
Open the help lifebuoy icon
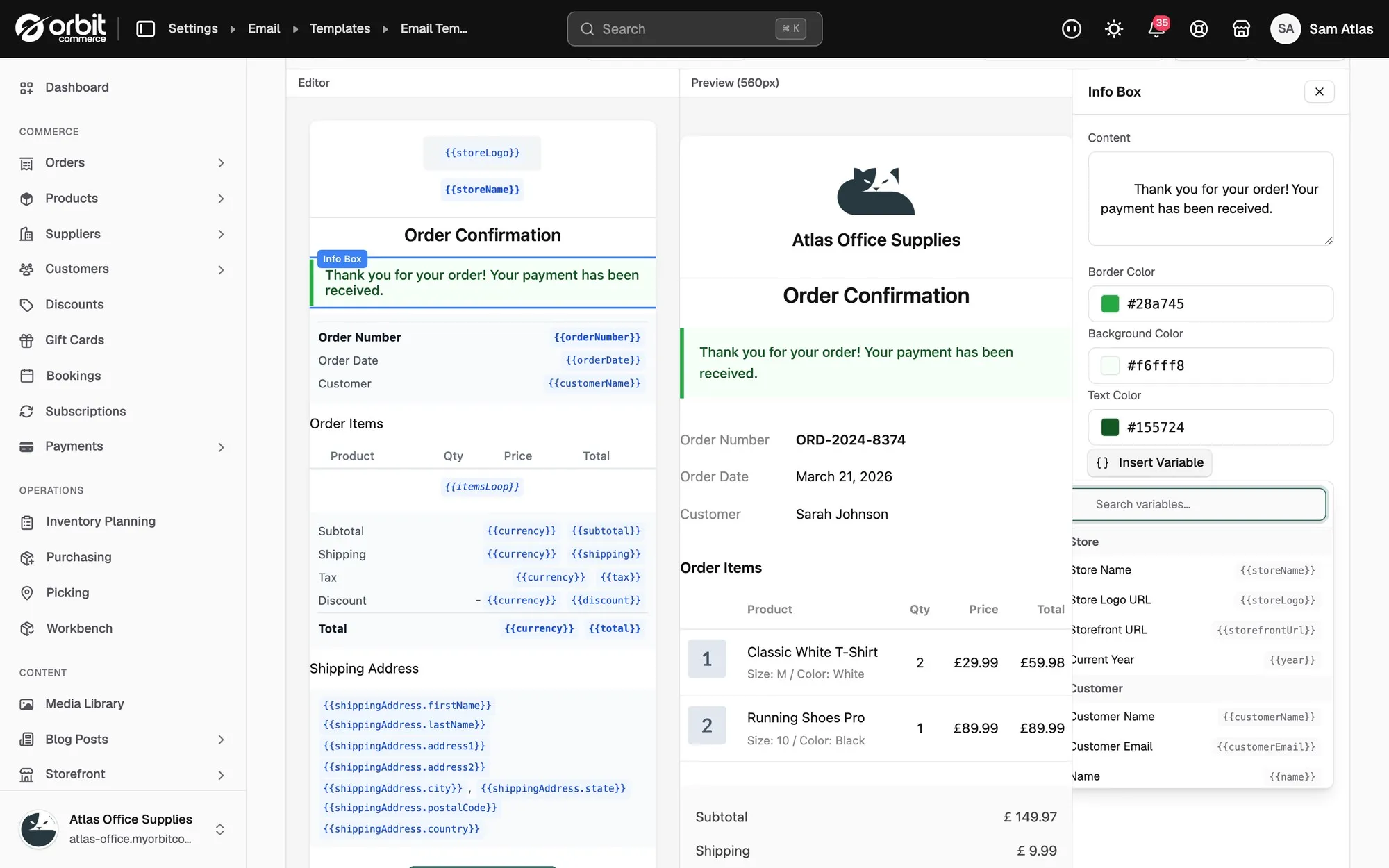tap(1199, 28)
